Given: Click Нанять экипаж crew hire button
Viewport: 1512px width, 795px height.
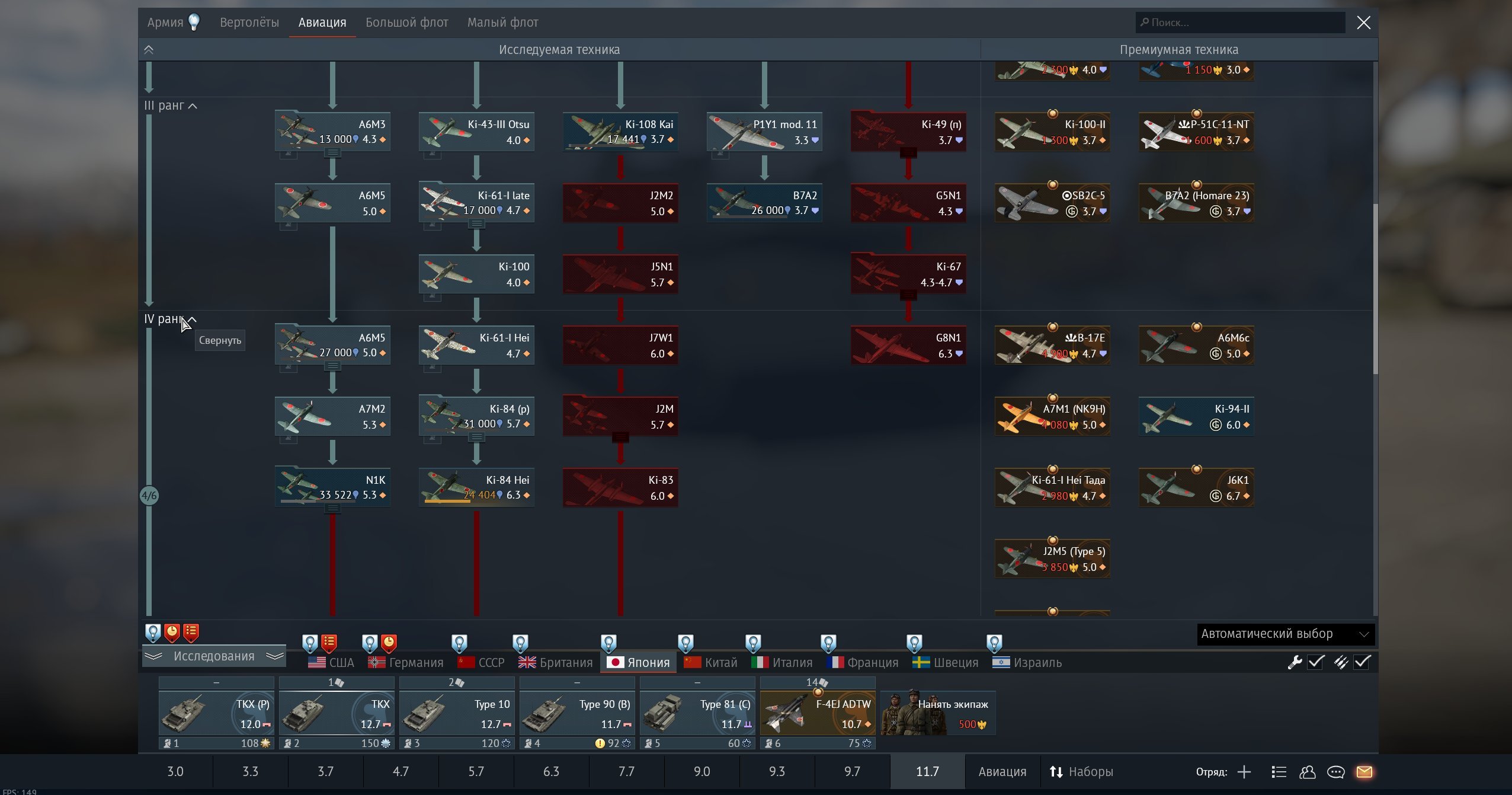Looking at the screenshot, I should point(937,713).
